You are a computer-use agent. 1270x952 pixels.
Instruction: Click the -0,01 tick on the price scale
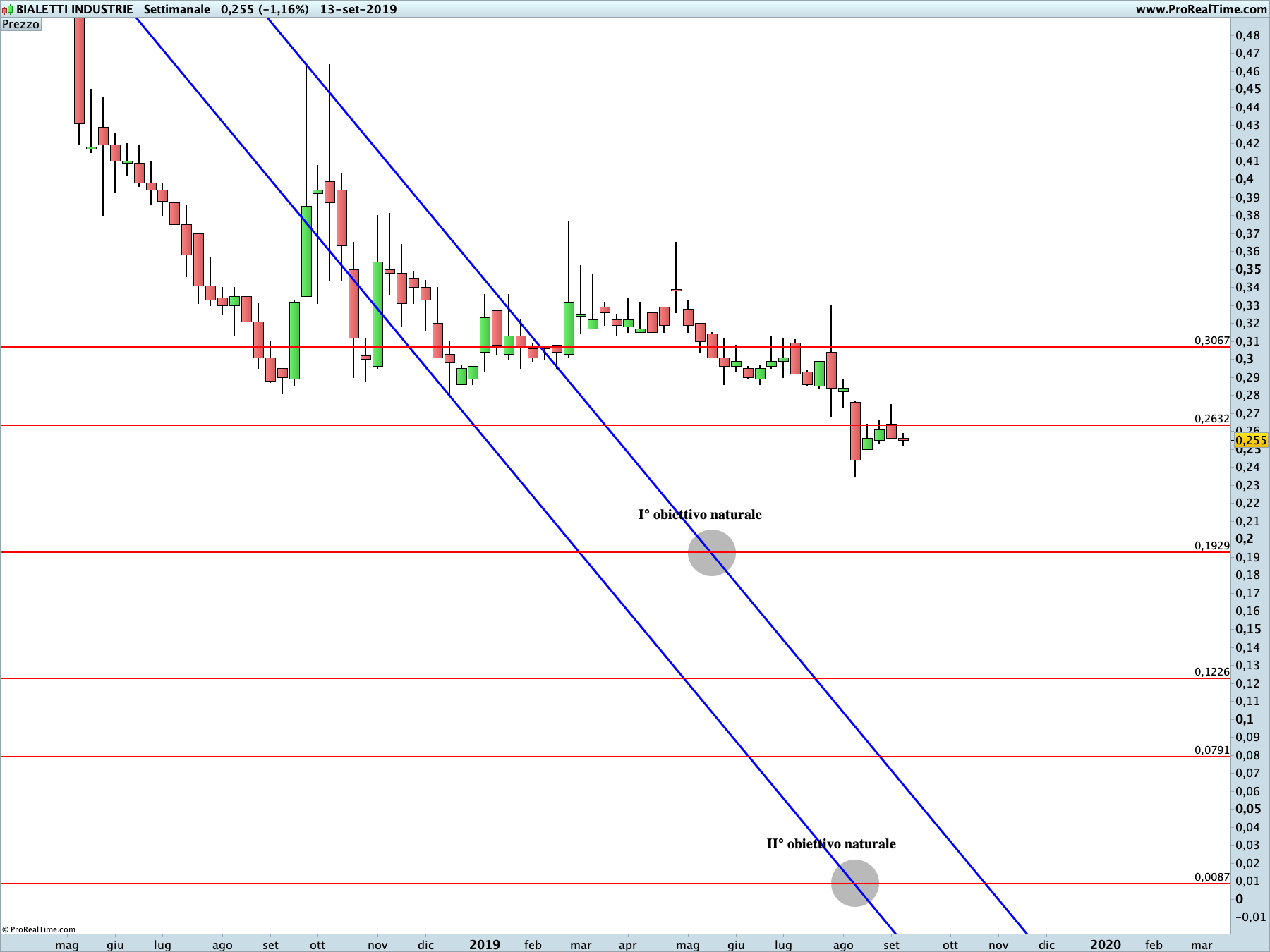(1250, 917)
